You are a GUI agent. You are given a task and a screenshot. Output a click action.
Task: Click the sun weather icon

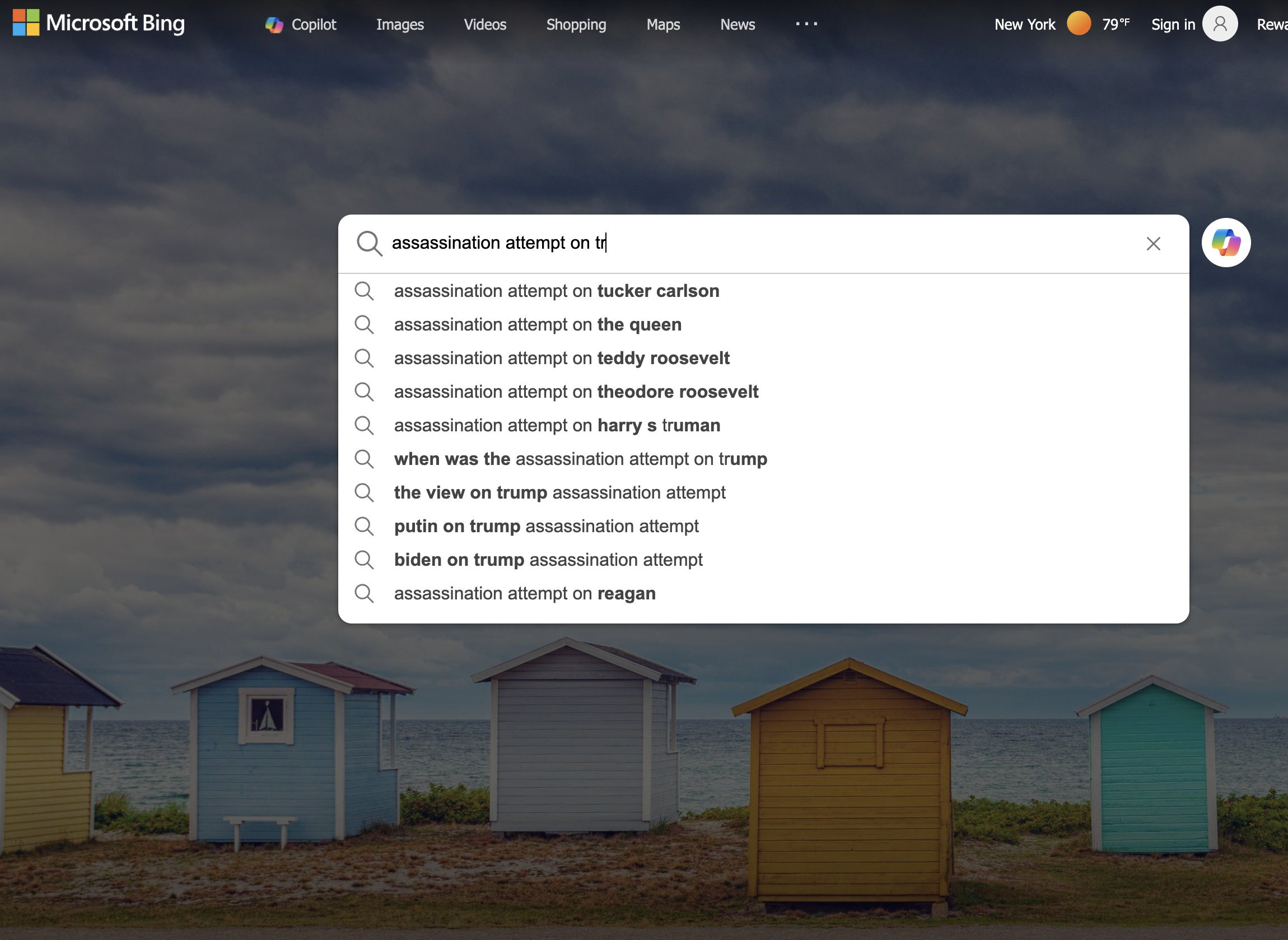click(x=1079, y=24)
